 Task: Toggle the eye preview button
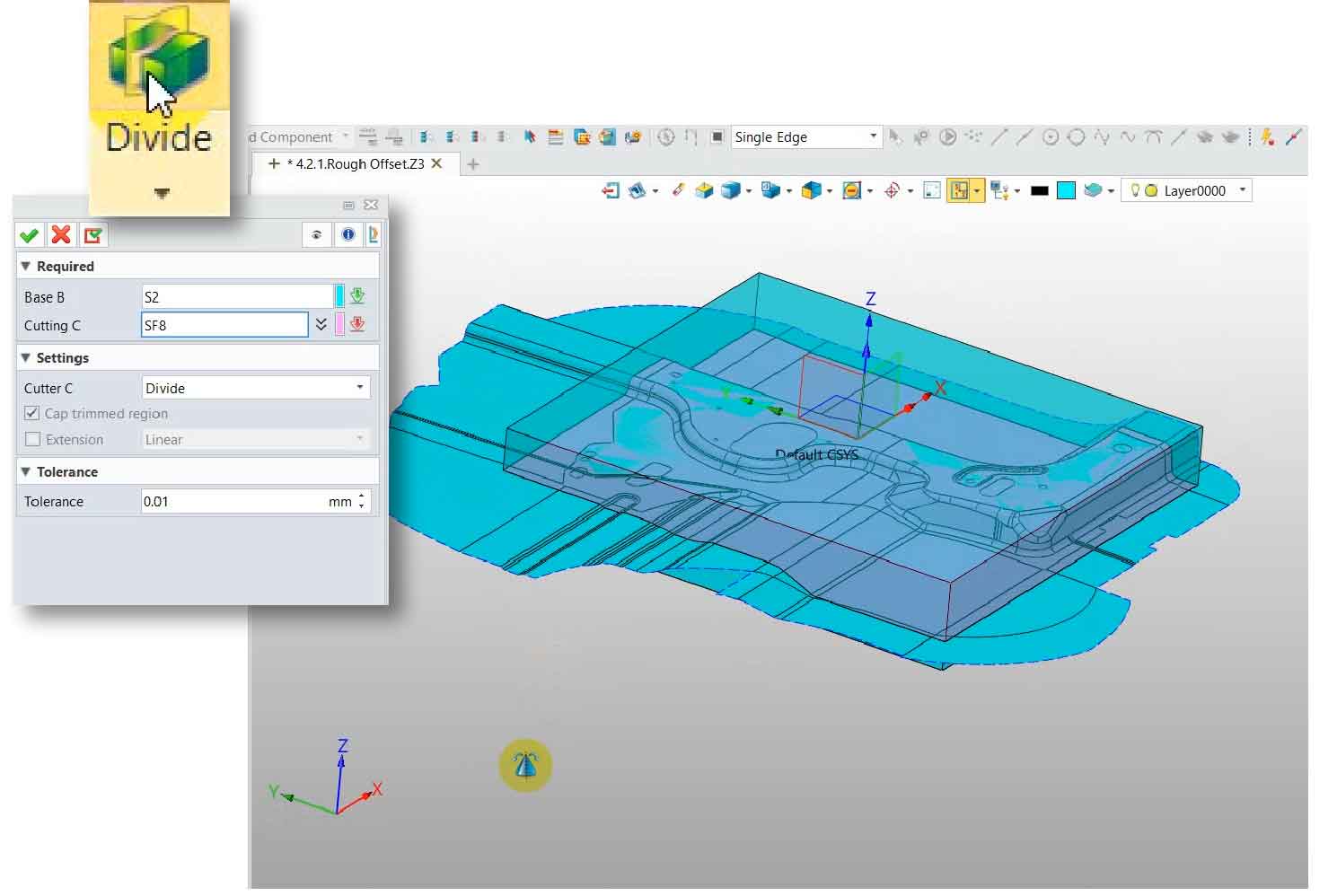[316, 235]
